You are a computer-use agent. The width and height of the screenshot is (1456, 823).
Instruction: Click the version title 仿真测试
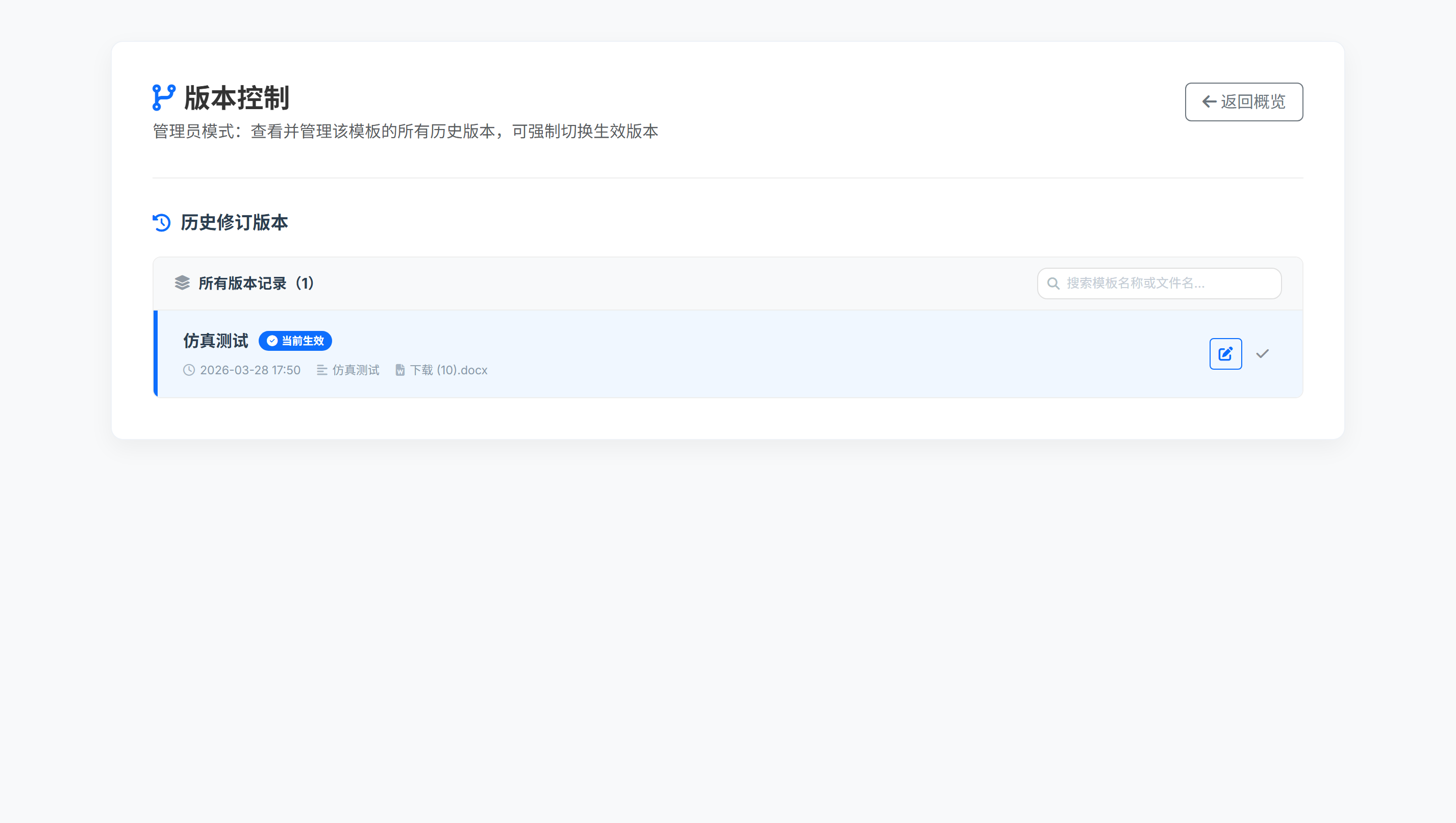(x=215, y=340)
